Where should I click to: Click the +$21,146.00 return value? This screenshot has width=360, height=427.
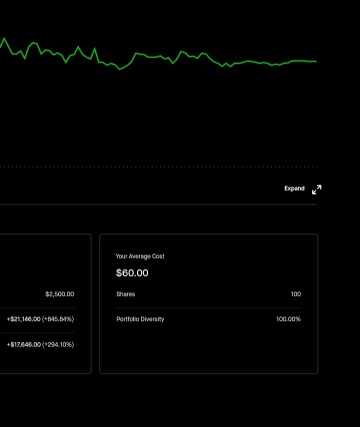pyautogui.click(x=40, y=319)
